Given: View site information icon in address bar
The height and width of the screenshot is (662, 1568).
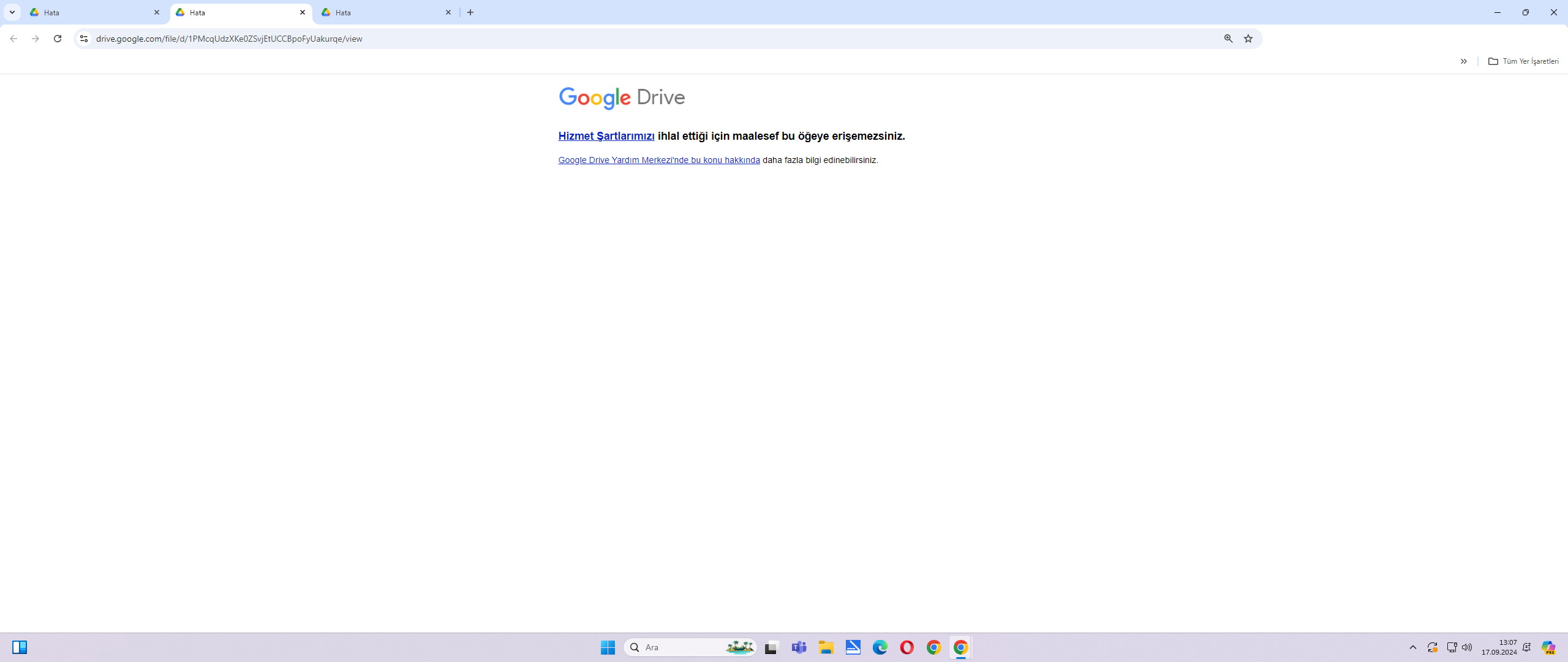Looking at the screenshot, I should 84,39.
